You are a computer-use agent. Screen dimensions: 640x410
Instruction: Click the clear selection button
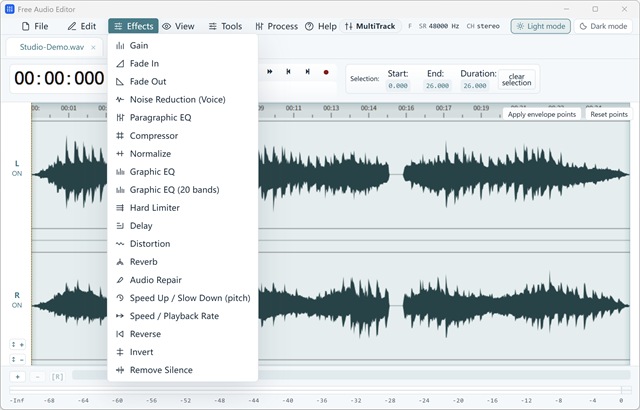point(516,80)
